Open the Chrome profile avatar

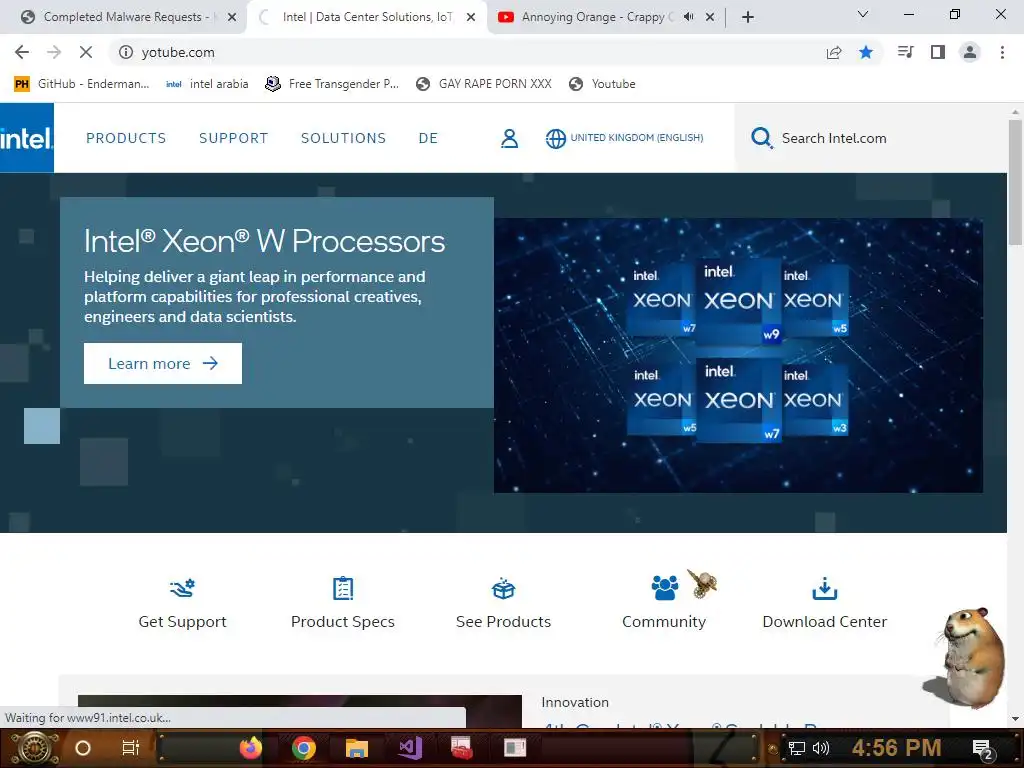click(x=970, y=52)
